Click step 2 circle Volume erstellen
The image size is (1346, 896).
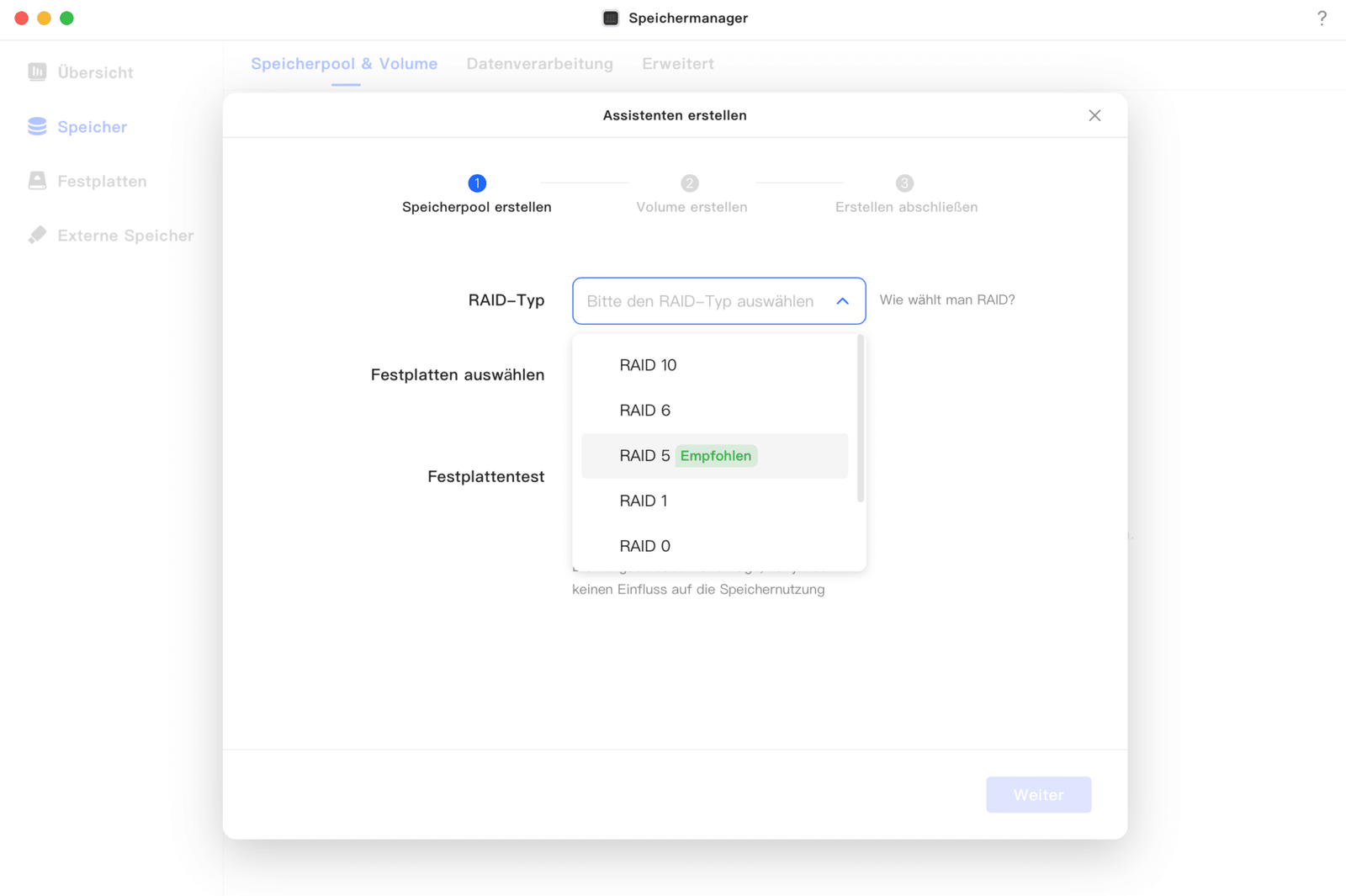point(690,183)
